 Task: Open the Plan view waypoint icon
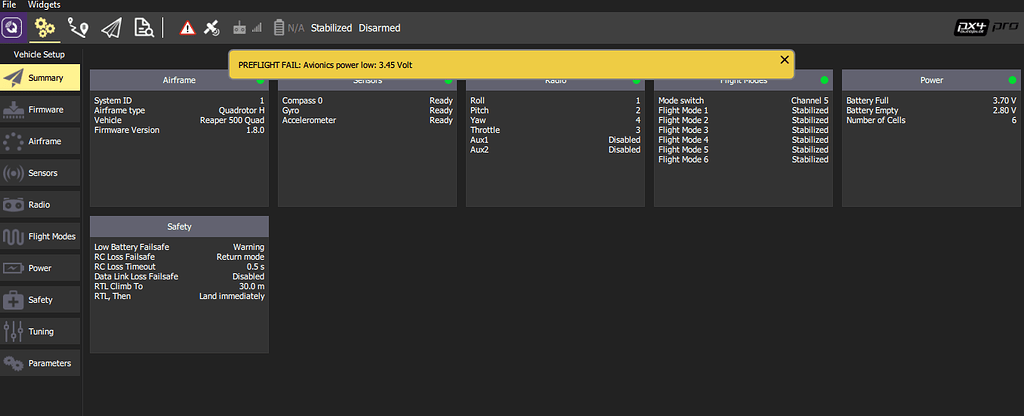point(77,27)
